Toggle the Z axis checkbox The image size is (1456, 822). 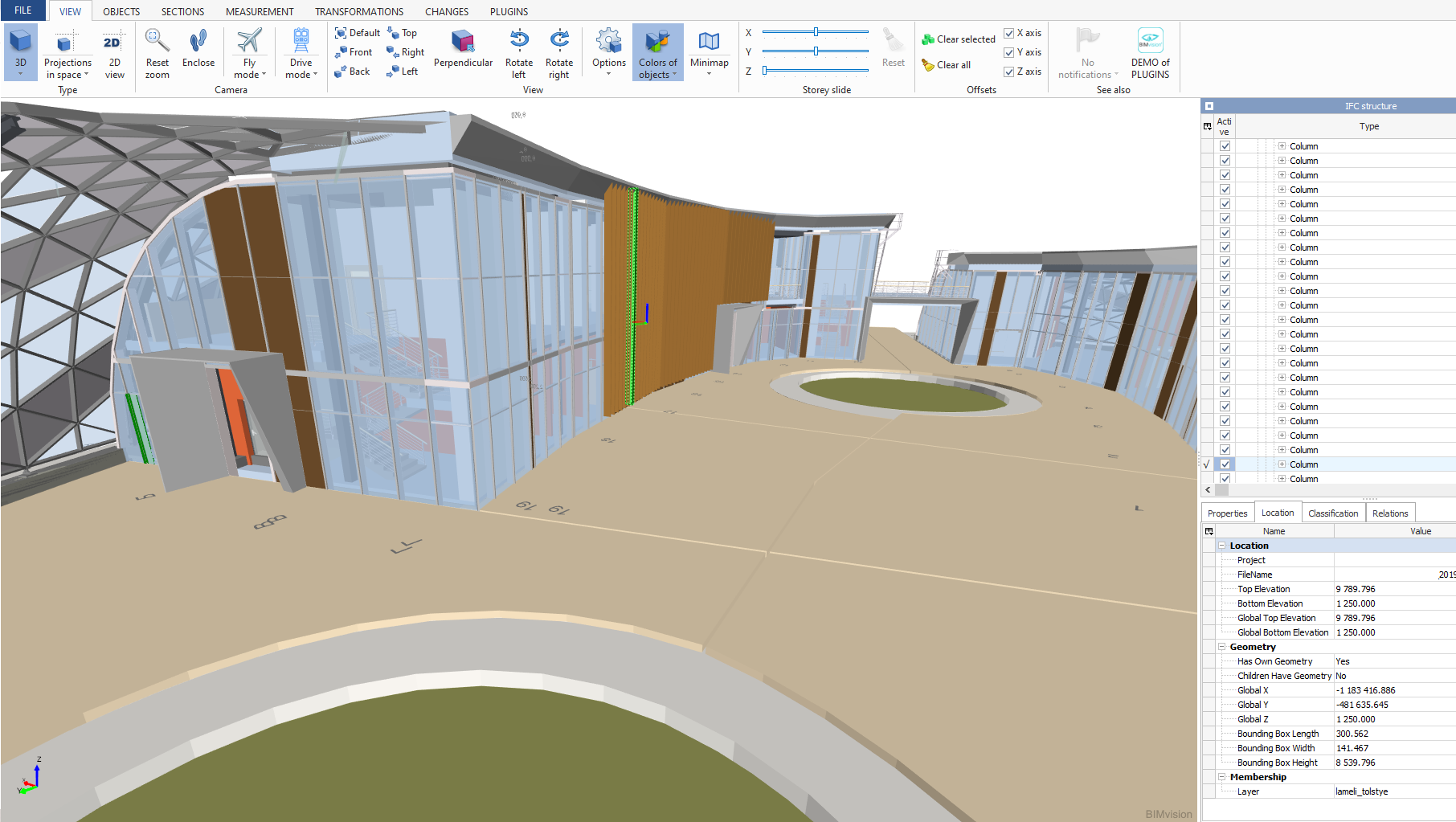[1009, 72]
